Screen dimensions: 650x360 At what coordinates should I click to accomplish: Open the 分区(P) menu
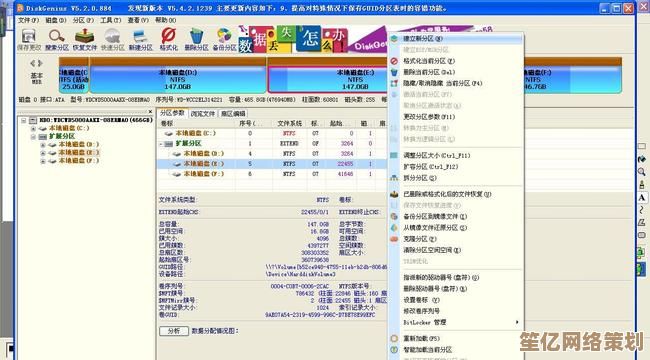coord(83,20)
